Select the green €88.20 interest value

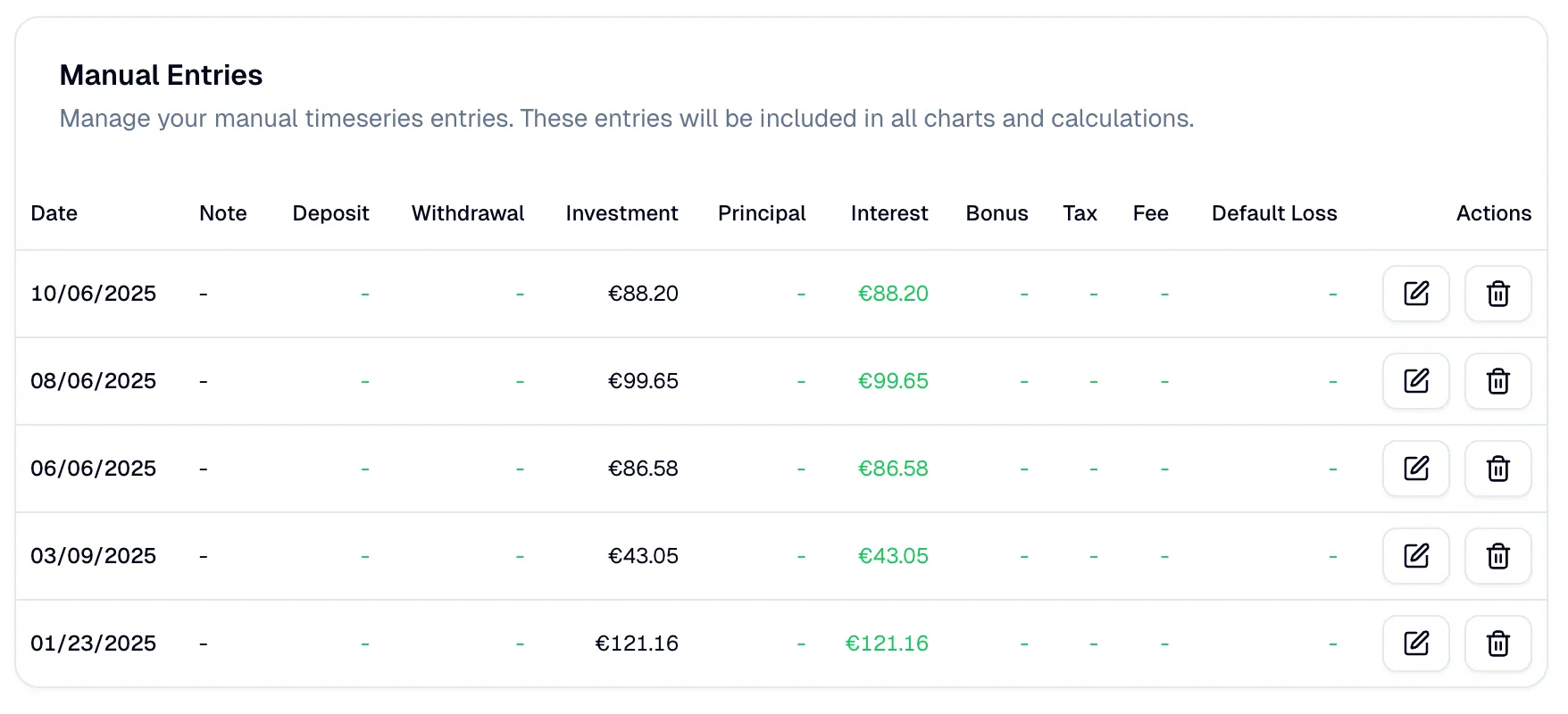coord(893,294)
